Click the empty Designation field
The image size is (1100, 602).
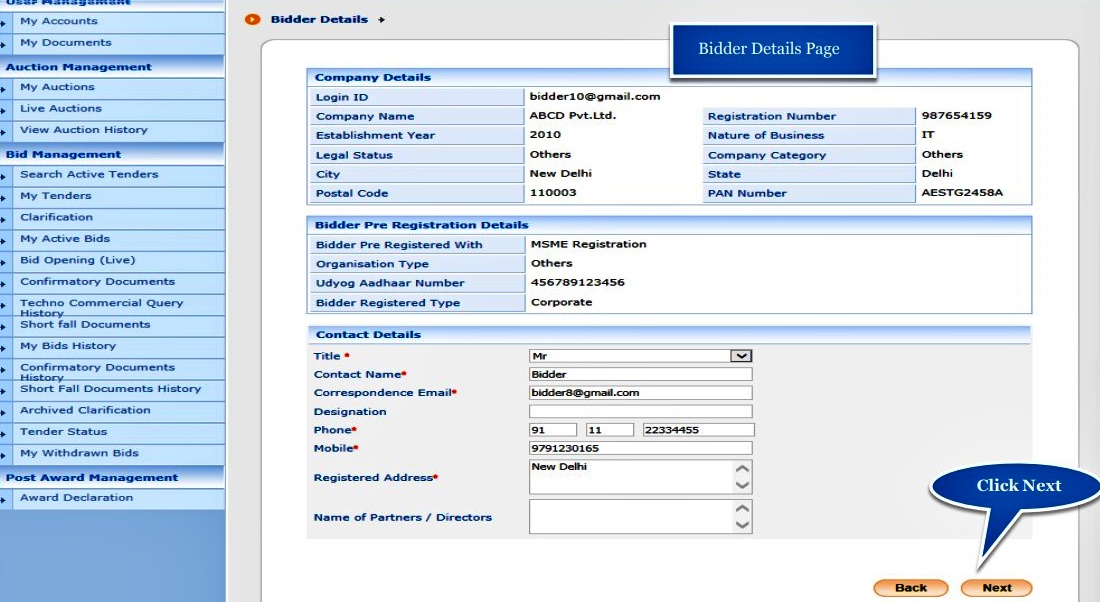(640, 411)
